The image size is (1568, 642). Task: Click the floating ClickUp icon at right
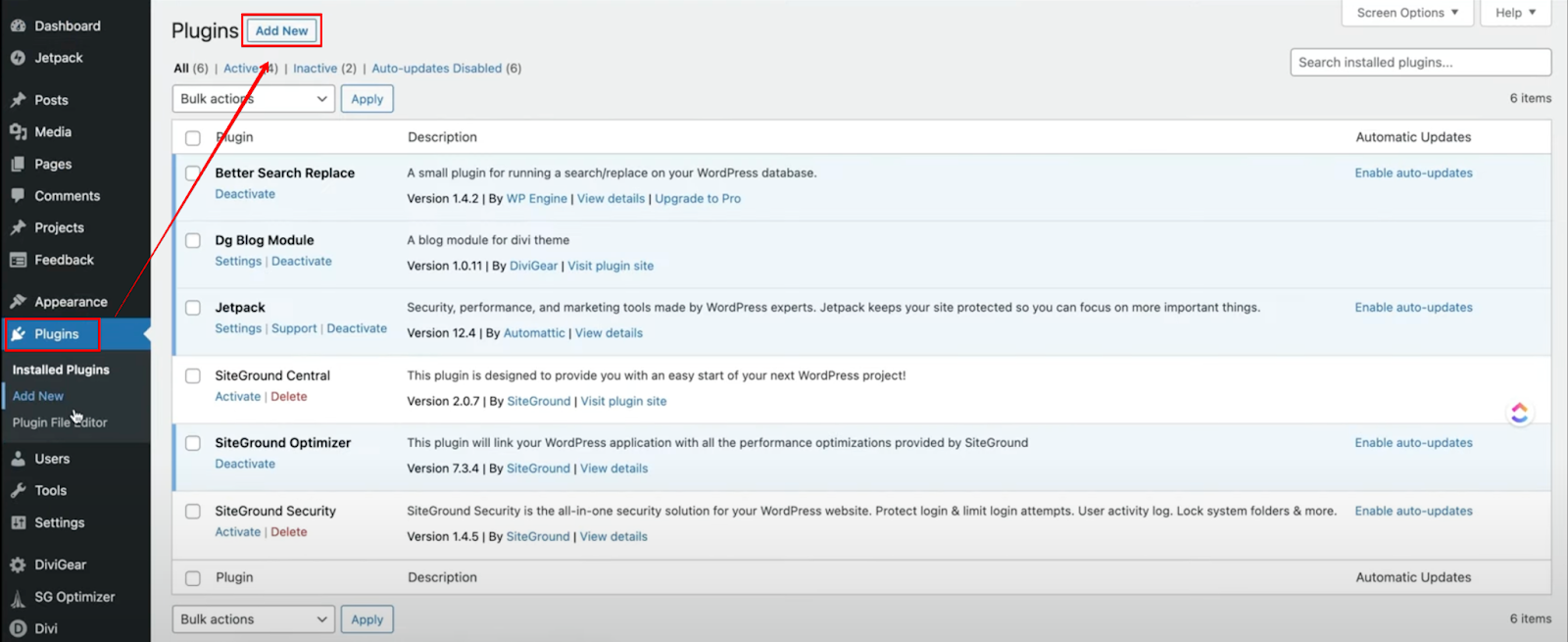(1519, 414)
